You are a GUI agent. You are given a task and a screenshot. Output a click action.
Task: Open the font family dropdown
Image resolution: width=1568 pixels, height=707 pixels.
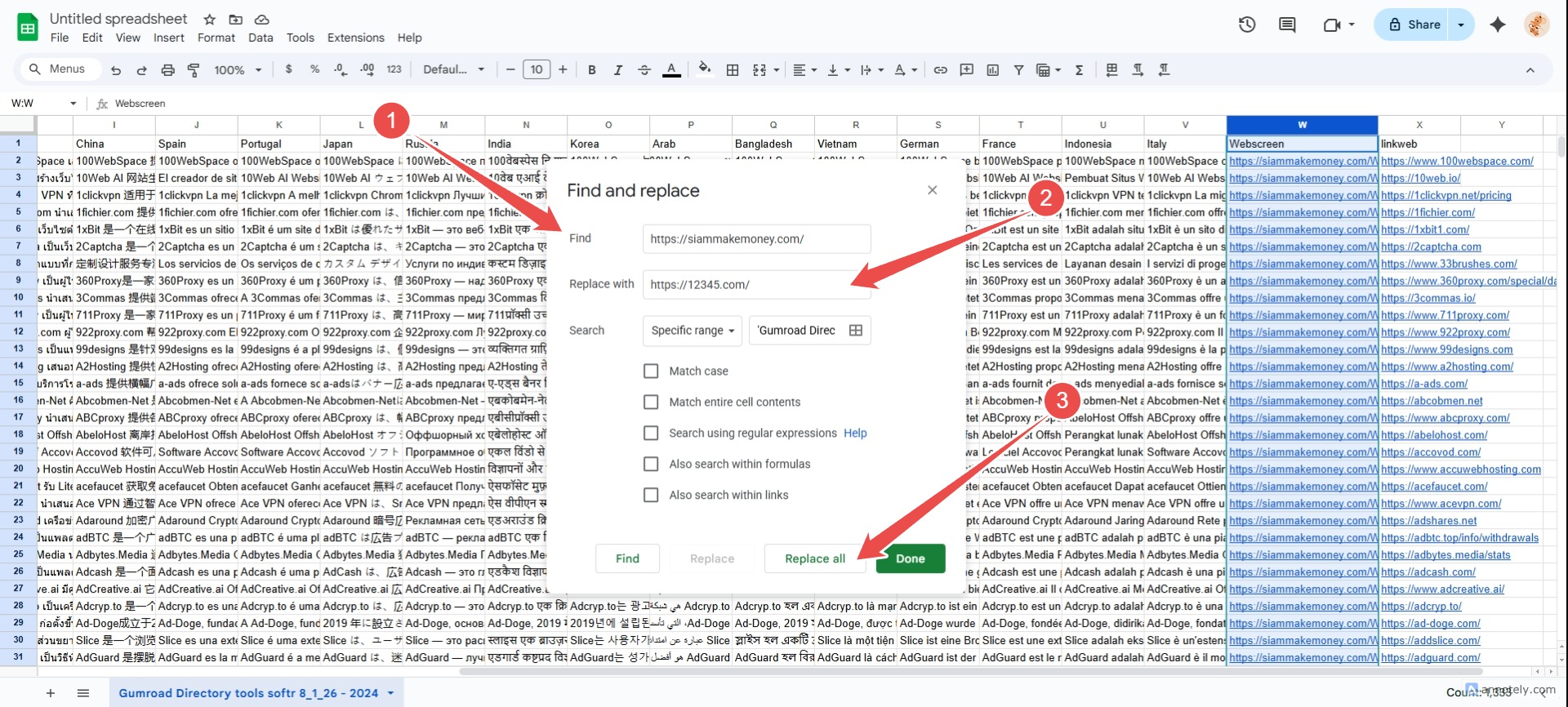453,70
